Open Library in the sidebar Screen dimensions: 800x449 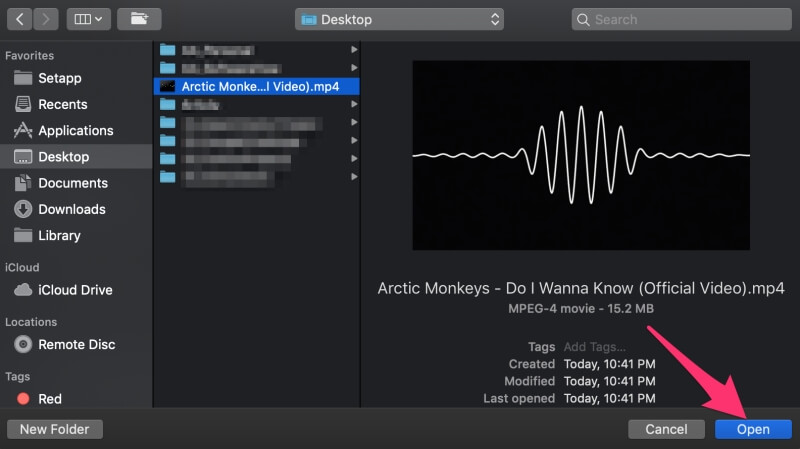[77, 235]
